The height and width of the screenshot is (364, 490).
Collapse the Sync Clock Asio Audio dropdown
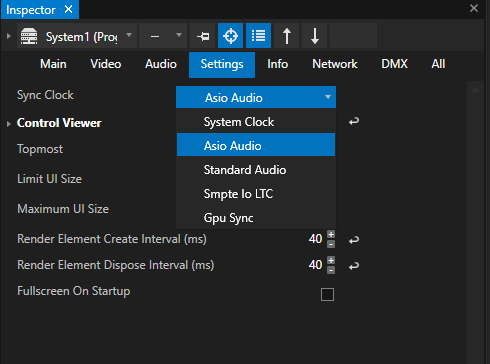tap(256, 97)
